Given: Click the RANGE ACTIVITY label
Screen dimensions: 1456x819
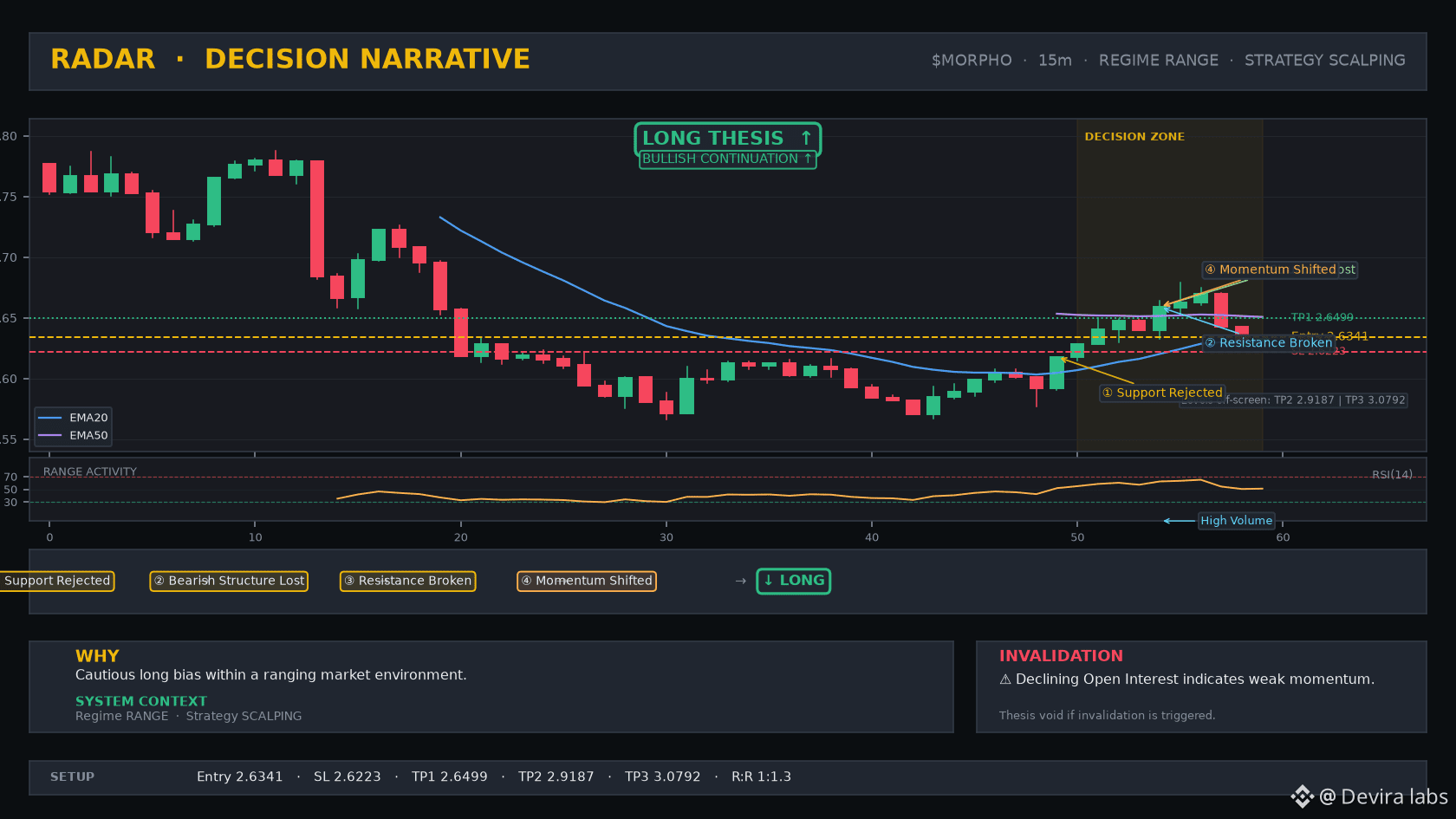Looking at the screenshot, I should 90,472.
